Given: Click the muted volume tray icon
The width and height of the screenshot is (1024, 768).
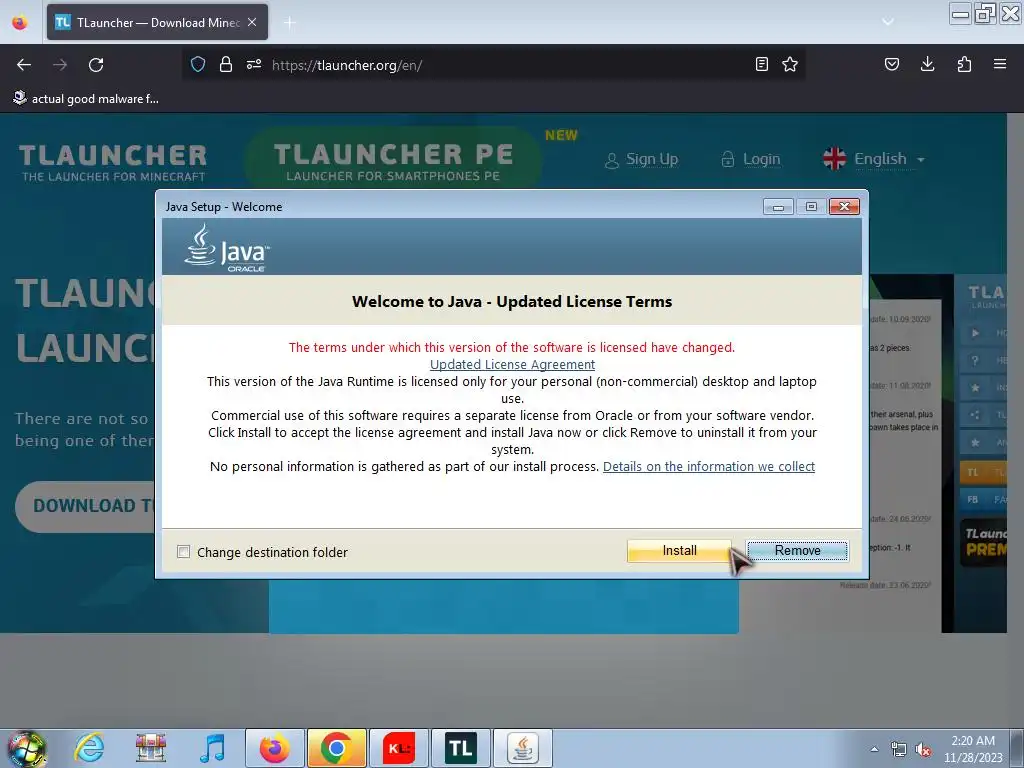Looking at the screenshot, I should tap(923, 749).
